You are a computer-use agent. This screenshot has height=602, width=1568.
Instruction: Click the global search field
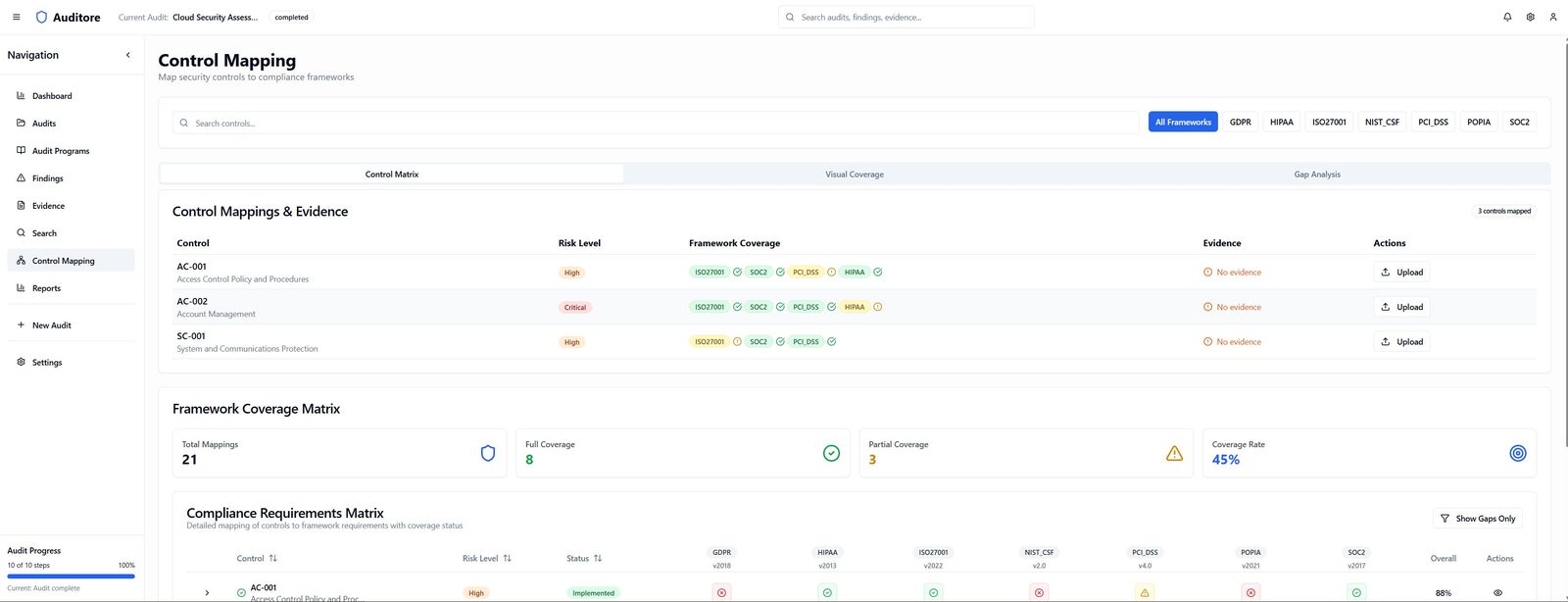[x=906, y=17]
